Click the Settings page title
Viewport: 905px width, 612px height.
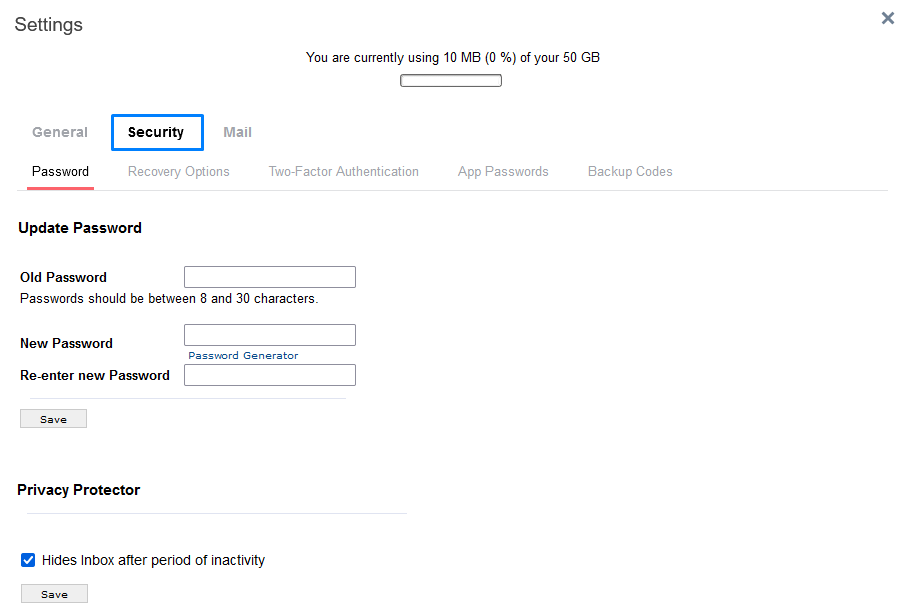pos(48,24)
